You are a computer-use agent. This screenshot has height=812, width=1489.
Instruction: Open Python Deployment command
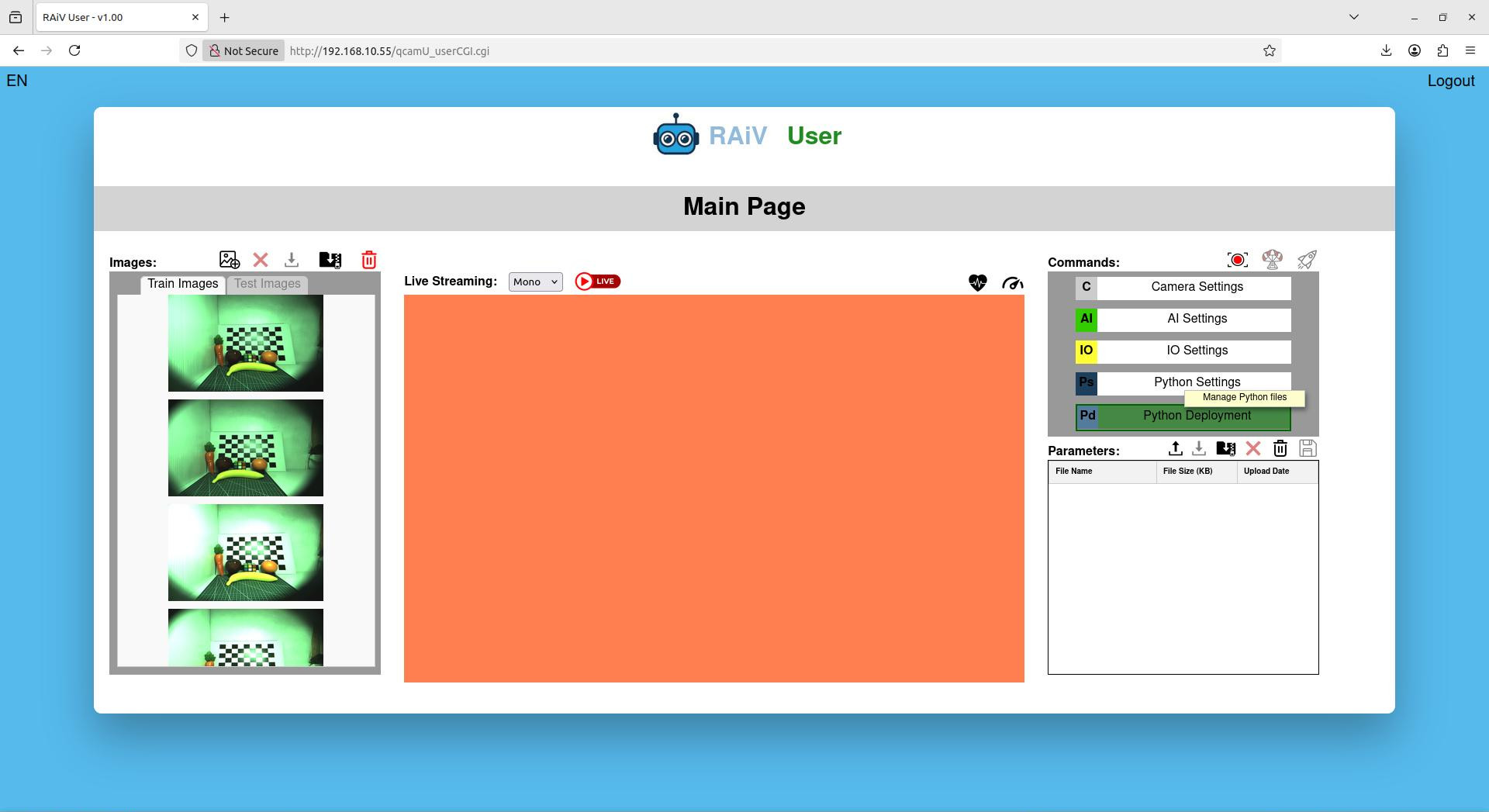click(x=1197, y=416)
